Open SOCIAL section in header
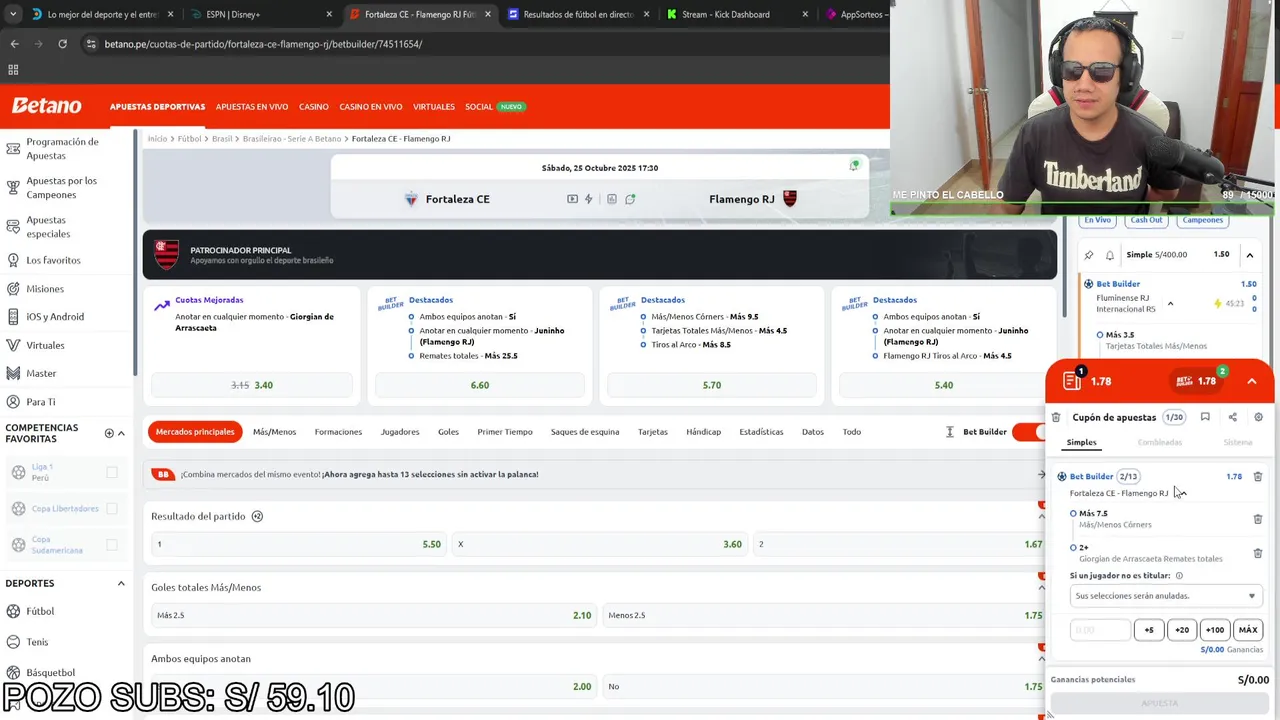The height and width of the screenshot is (720, 1280). click(x=479, y=107)
